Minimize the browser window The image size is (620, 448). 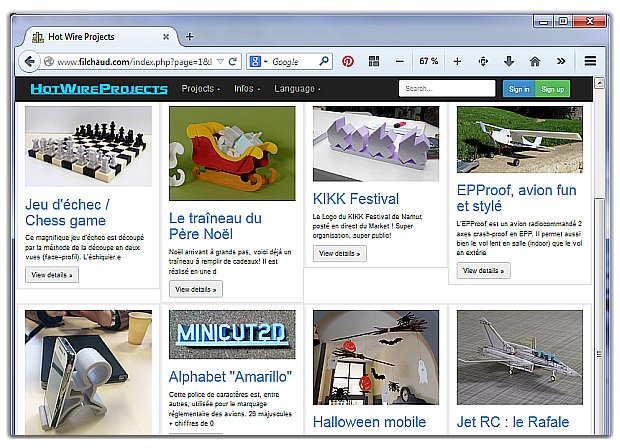[543, 21]
